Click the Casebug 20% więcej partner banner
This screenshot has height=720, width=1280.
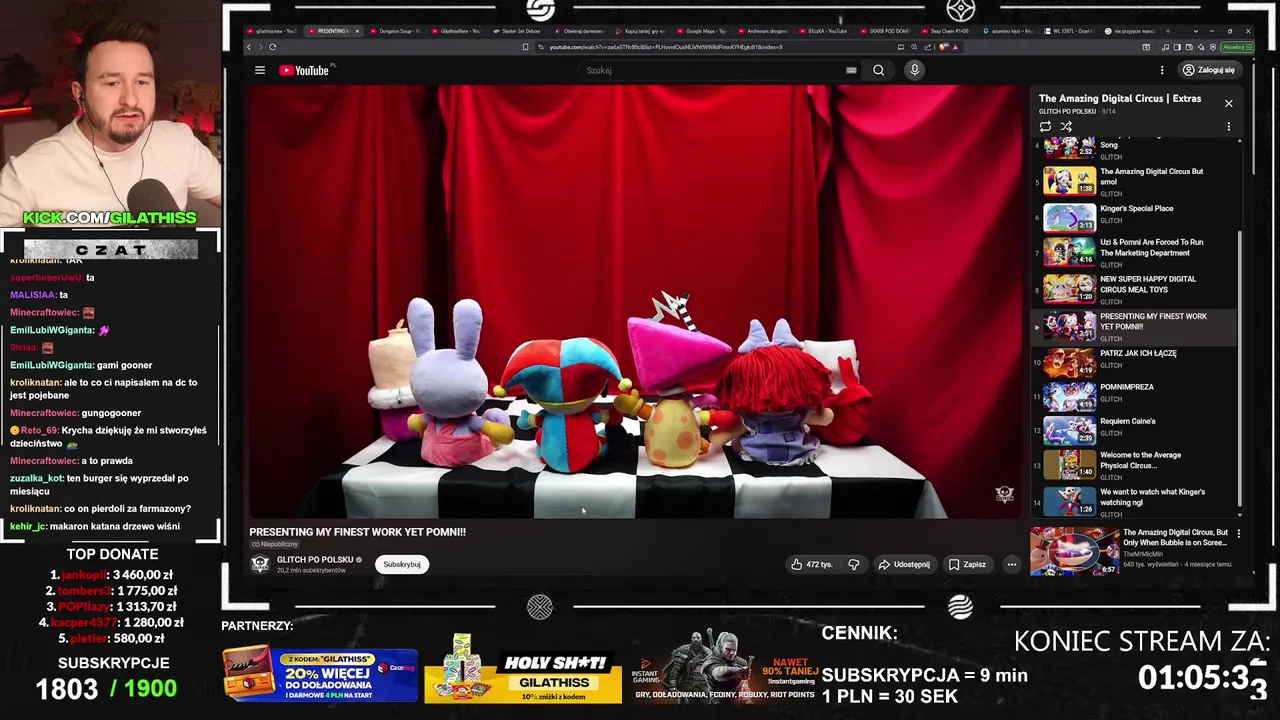(319, 674)
